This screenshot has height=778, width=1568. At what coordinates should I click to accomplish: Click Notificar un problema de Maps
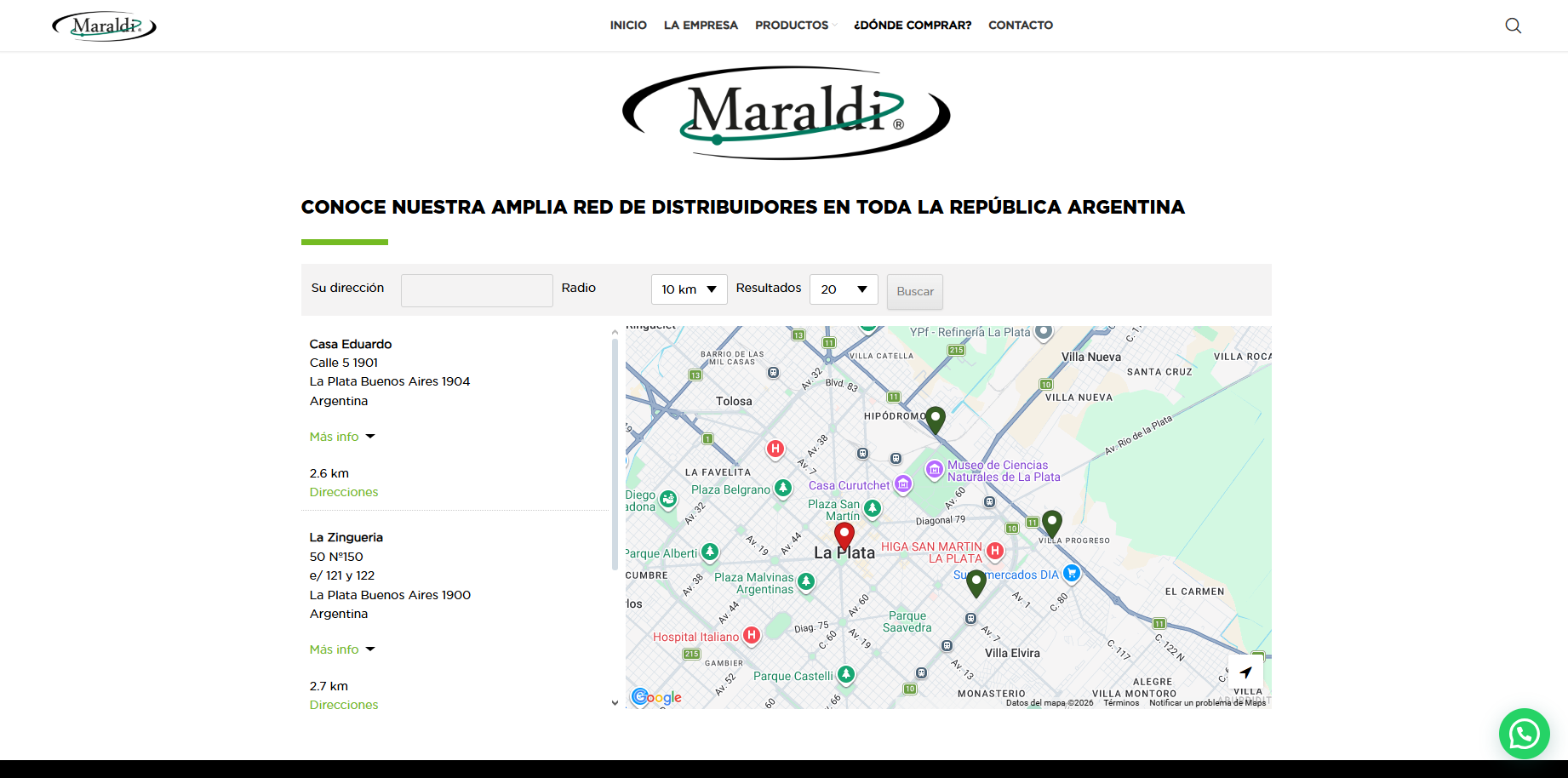tap(1208, 703)
